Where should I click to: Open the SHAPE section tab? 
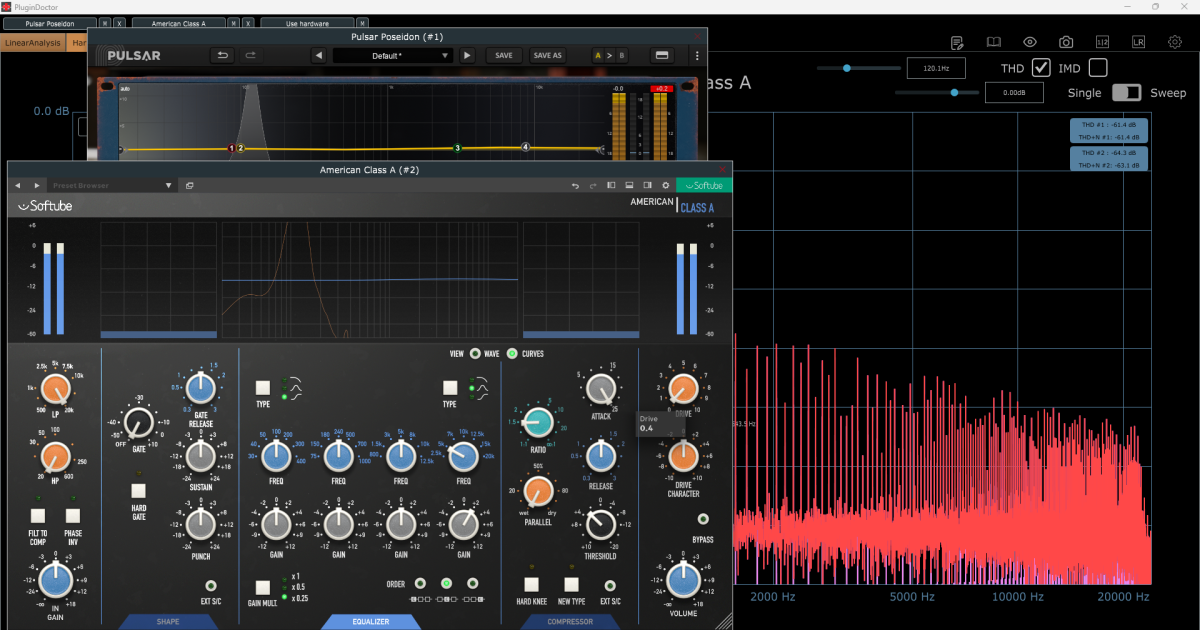pos(168,622)
